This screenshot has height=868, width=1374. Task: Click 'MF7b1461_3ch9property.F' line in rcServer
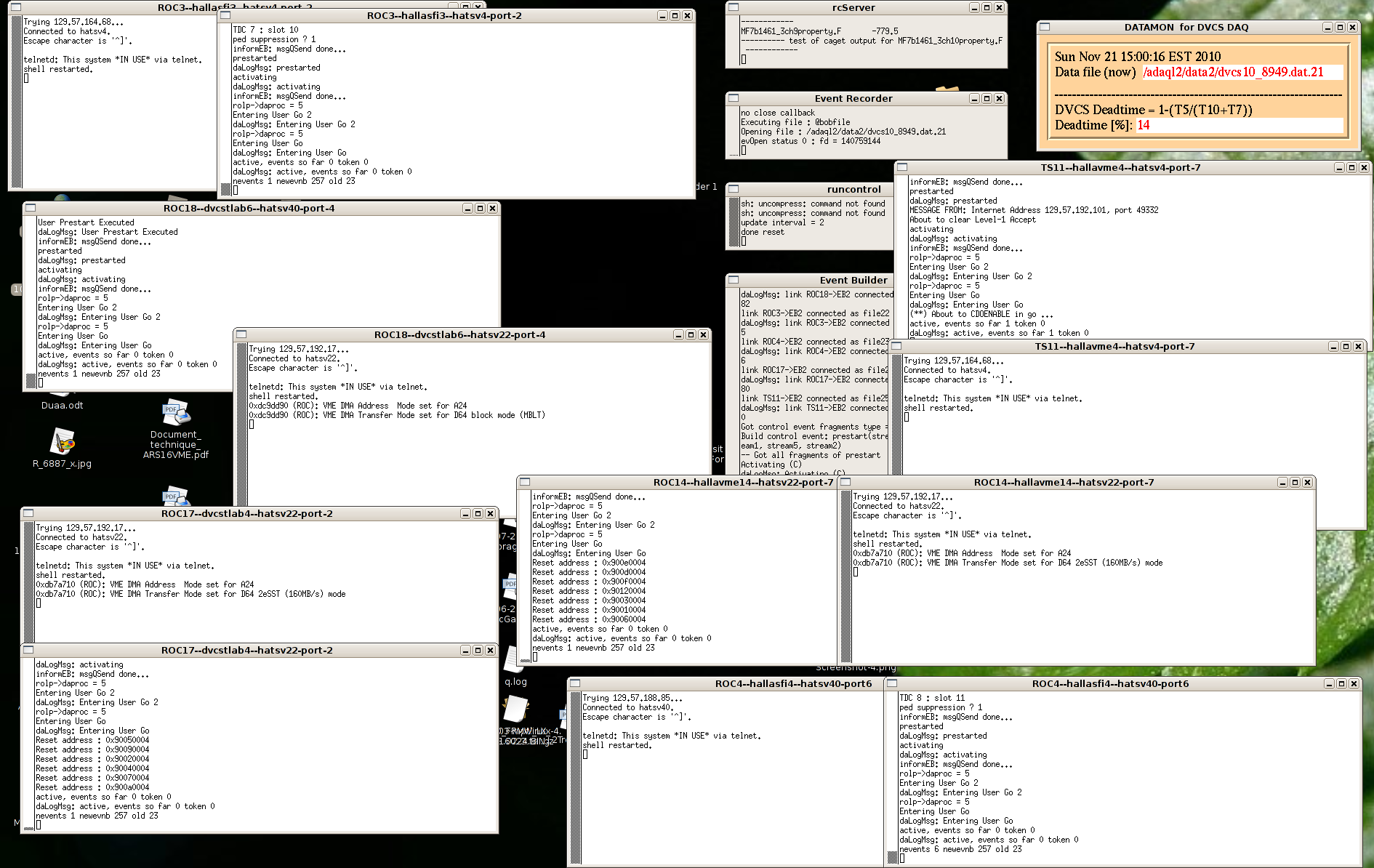(819, 31)
